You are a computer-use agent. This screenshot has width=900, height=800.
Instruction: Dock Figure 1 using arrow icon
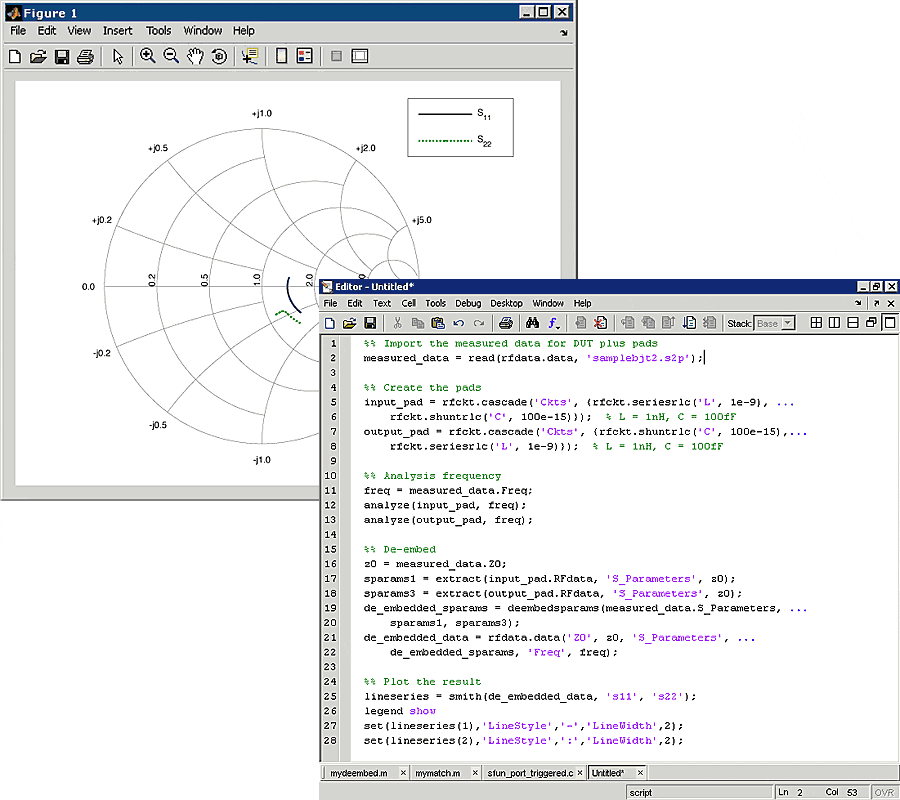[x=564, y=33]
